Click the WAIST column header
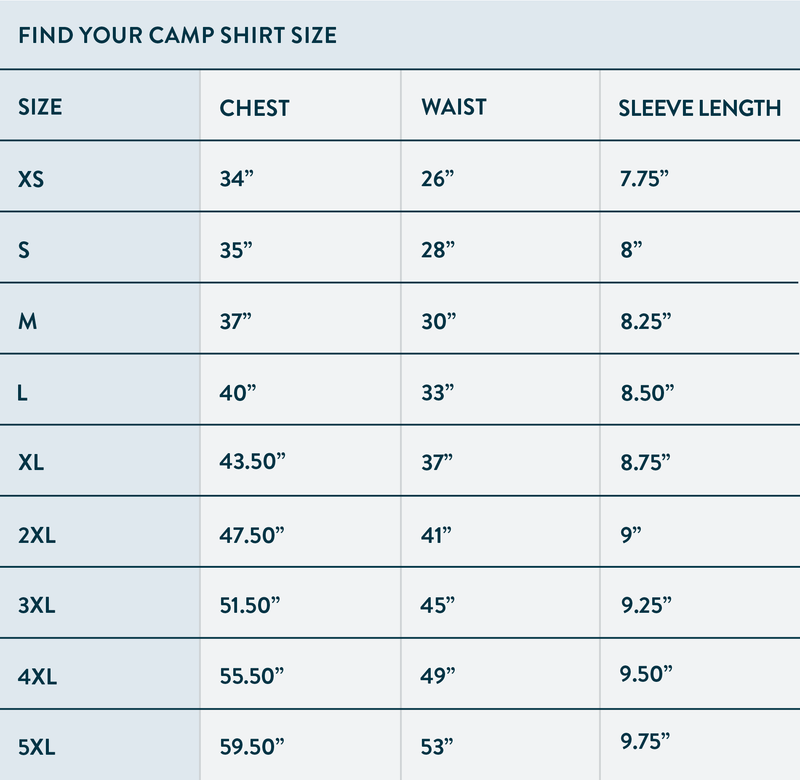 point(453,107)
